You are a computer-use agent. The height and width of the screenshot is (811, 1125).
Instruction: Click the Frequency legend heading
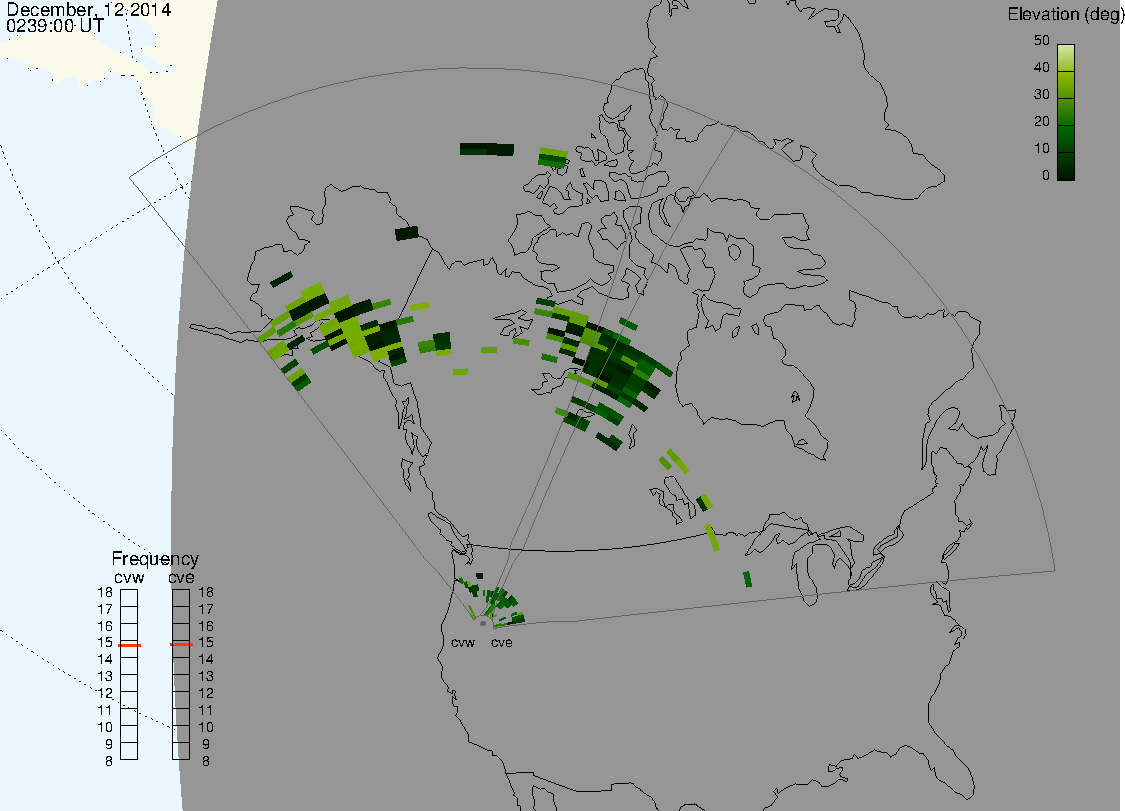pyautogui.click(x=155, y=559)
